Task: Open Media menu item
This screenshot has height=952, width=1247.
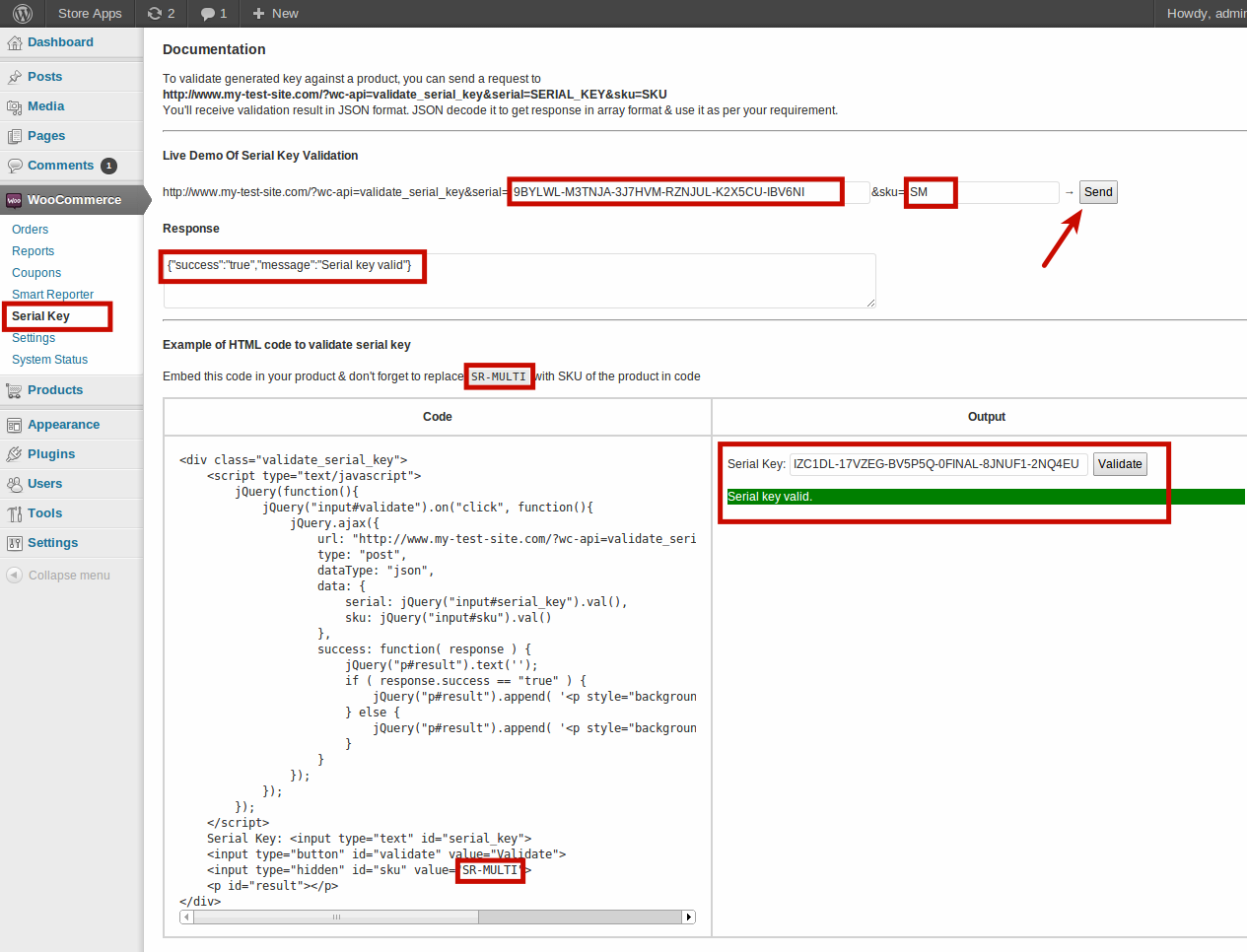Action: (45, 106)
